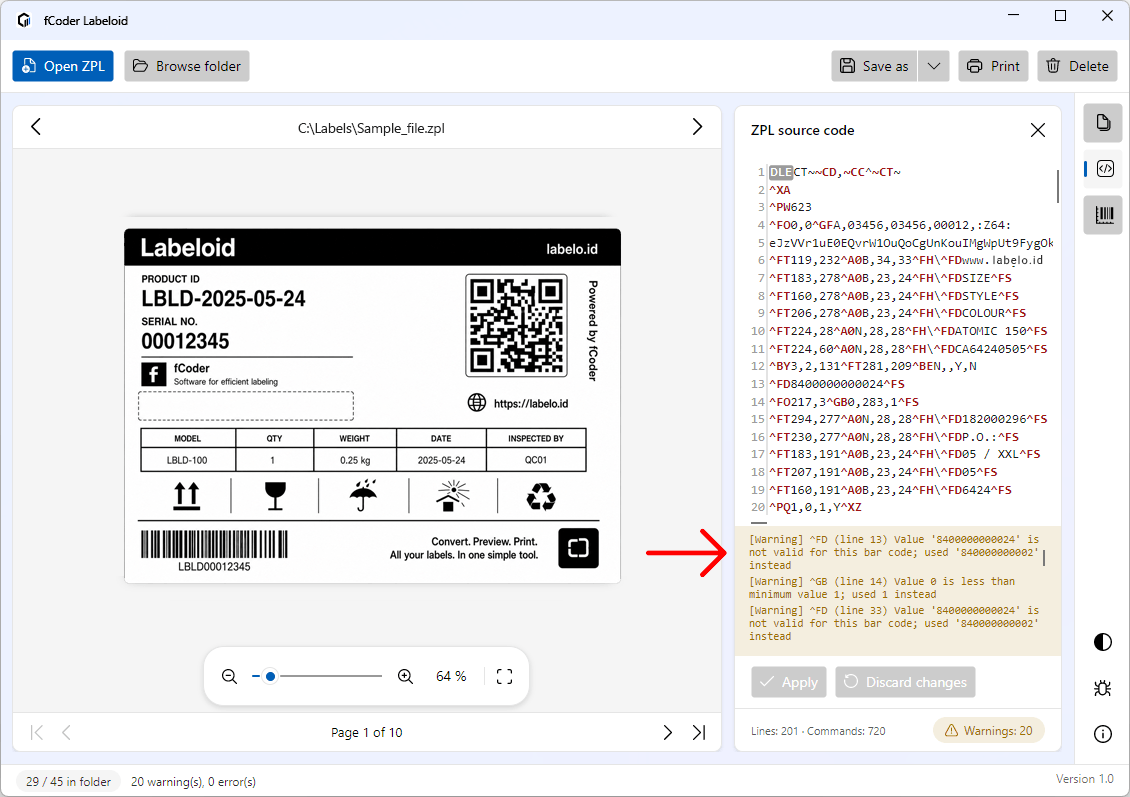Click the label preview thumbnail
This screenshot has width=1130, height=797.
(372, 406)
